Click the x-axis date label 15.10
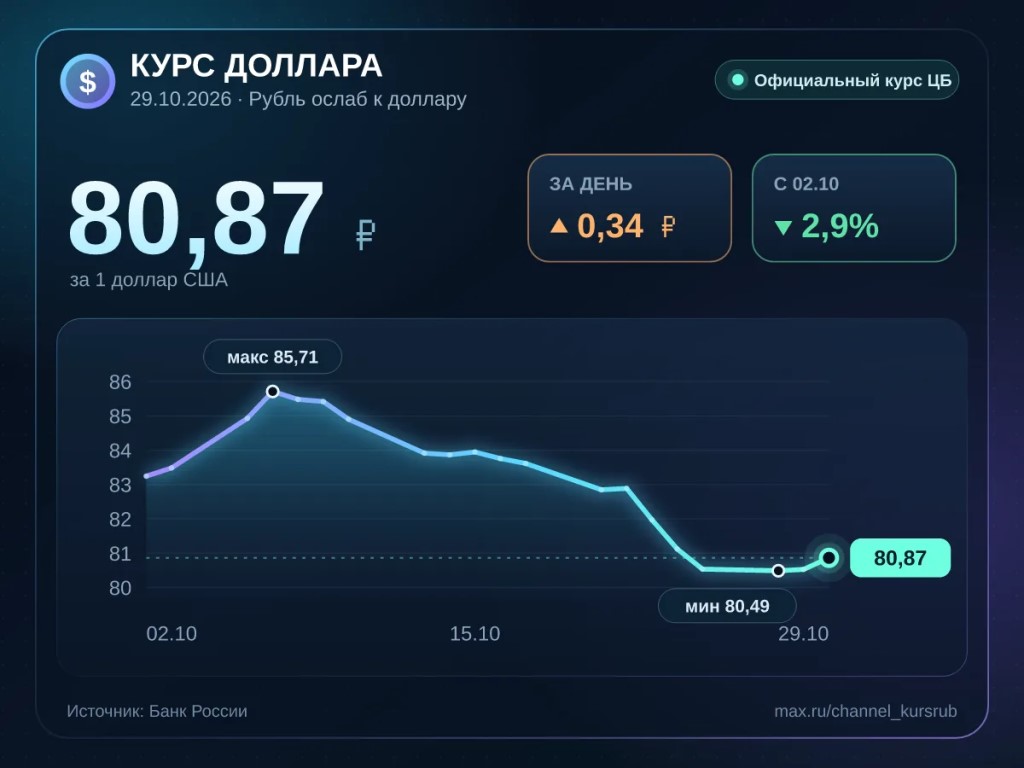Screen dimensions: 1024x768 475,633
